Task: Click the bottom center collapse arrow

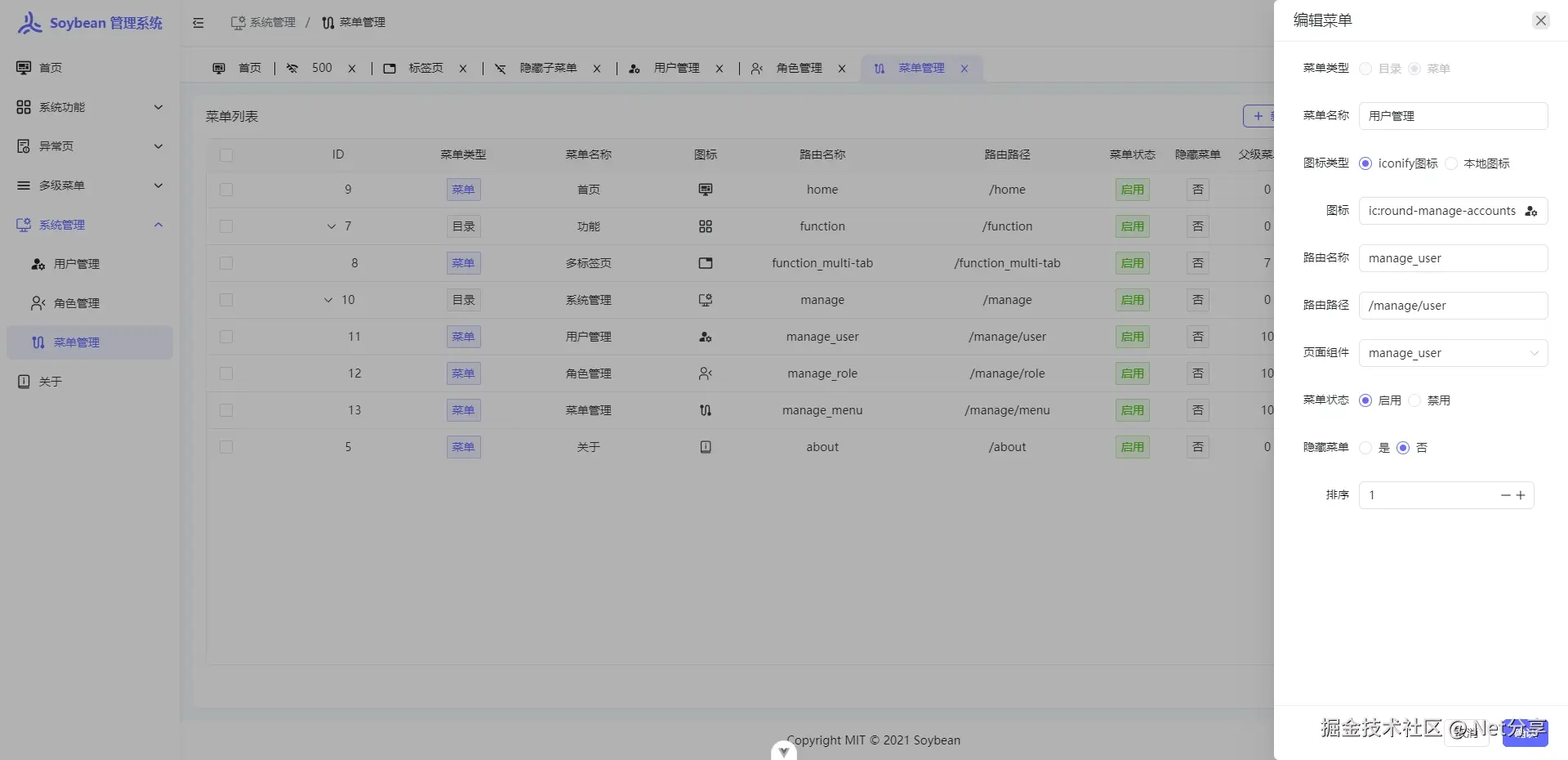Action: (x=783, y=751)
